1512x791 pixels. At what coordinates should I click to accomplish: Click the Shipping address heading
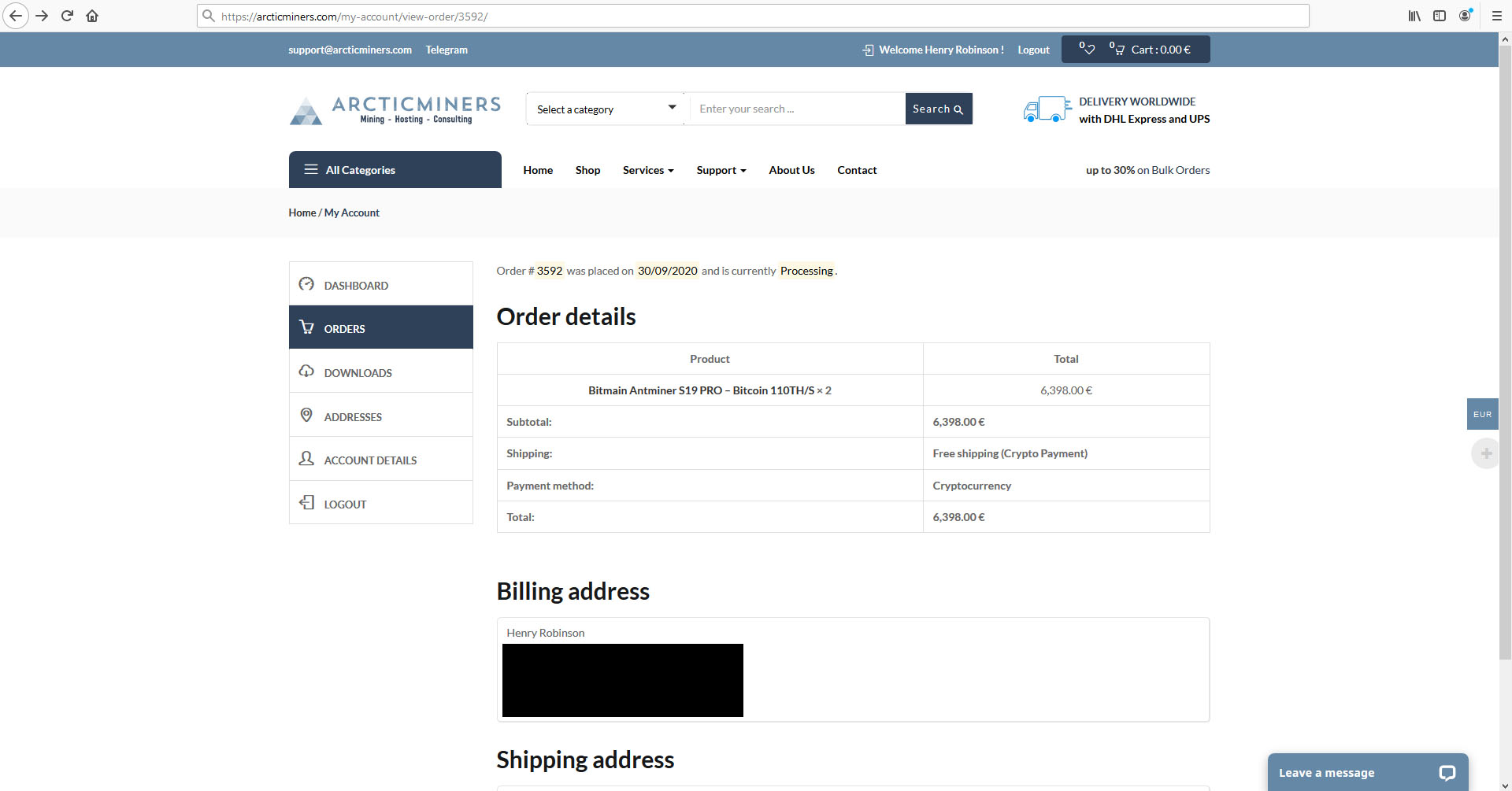tap(585, 760)
